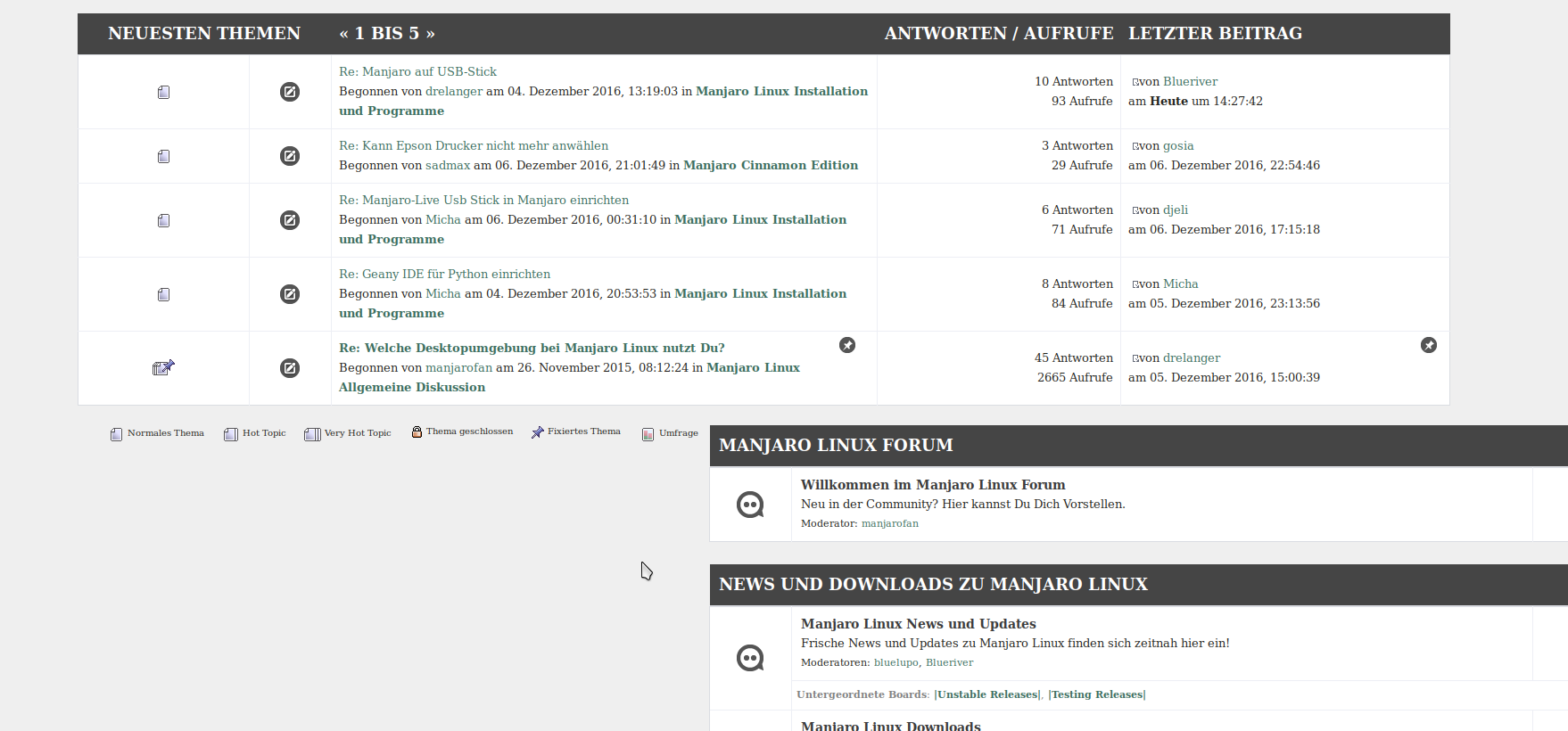Go to next topics with » arrow

[431, 34]
